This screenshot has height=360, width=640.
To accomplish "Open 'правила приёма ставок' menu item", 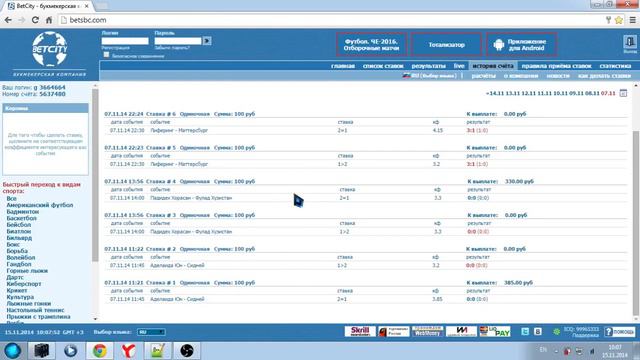I will point(556,66).
